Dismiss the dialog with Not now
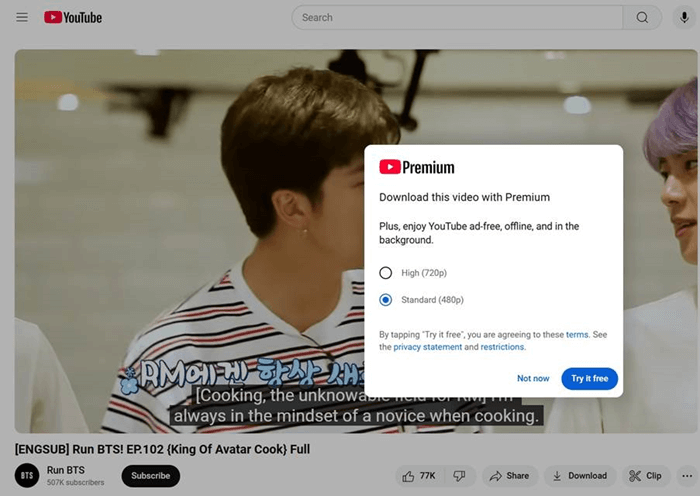 (533, 378)
